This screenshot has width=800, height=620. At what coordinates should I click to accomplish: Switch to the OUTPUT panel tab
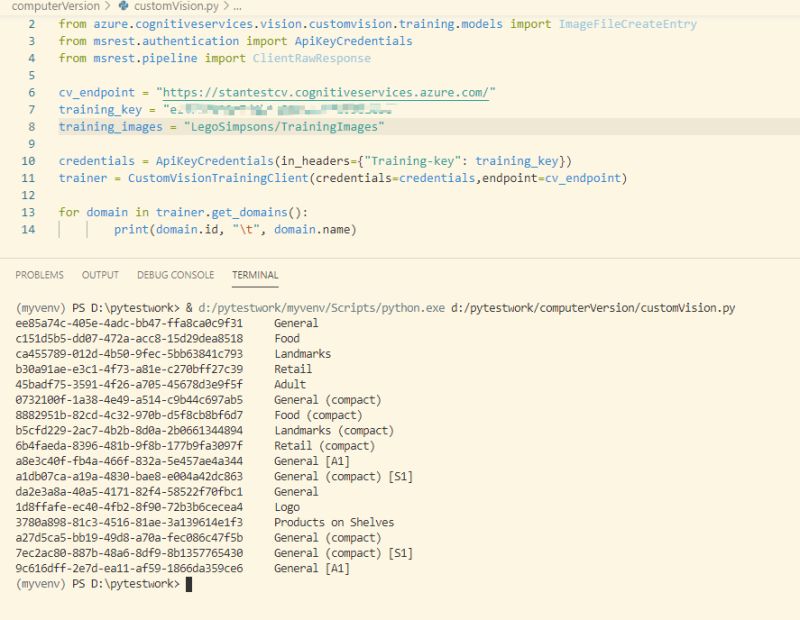[100, 275]
